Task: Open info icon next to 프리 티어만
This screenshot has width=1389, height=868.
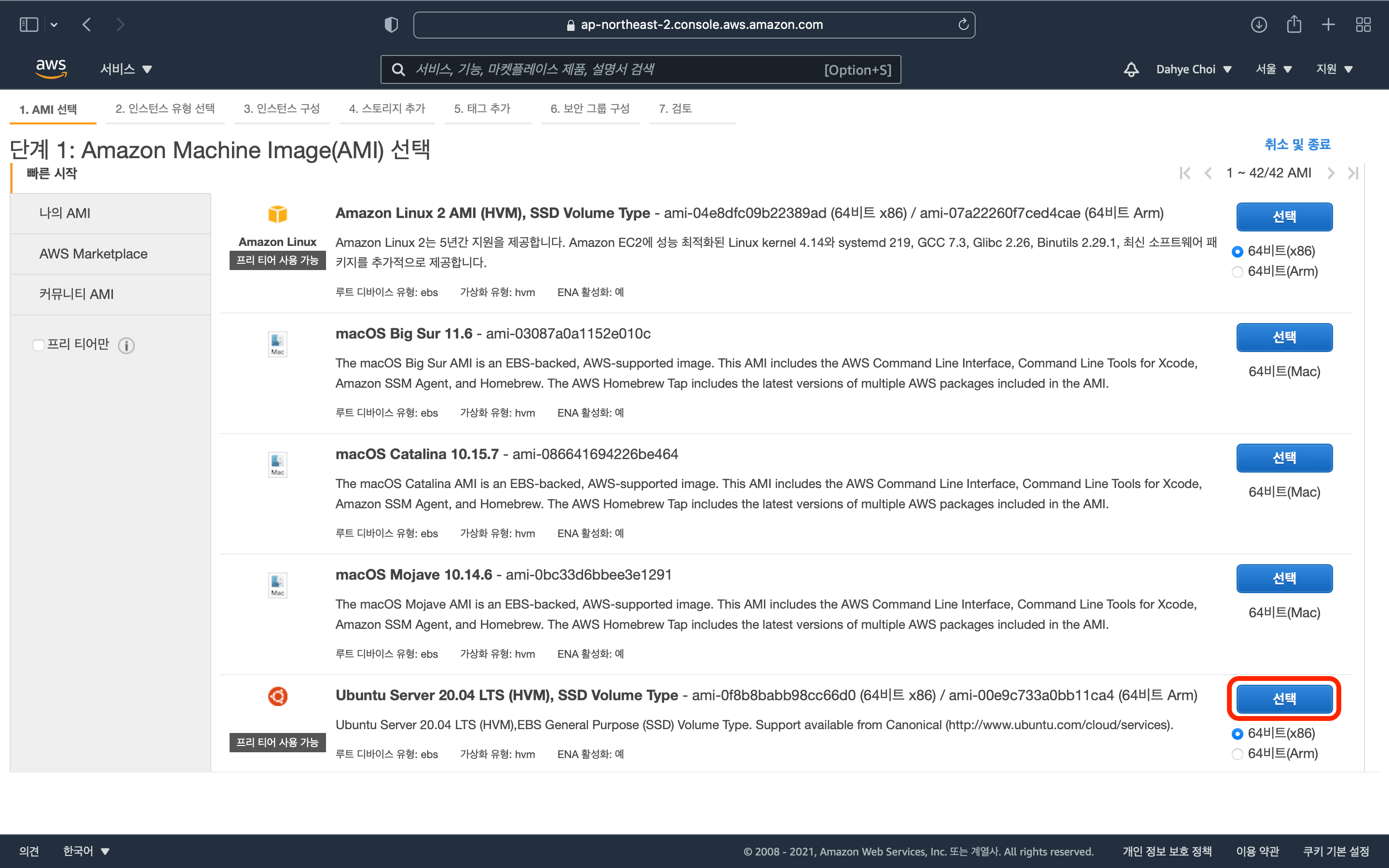Action: pos(126,345)
